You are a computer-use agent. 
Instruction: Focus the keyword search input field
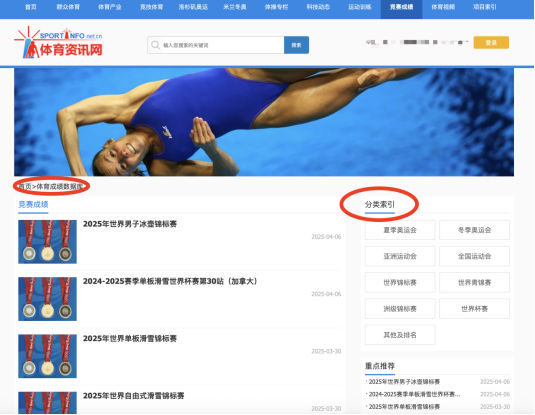(222, 45)
